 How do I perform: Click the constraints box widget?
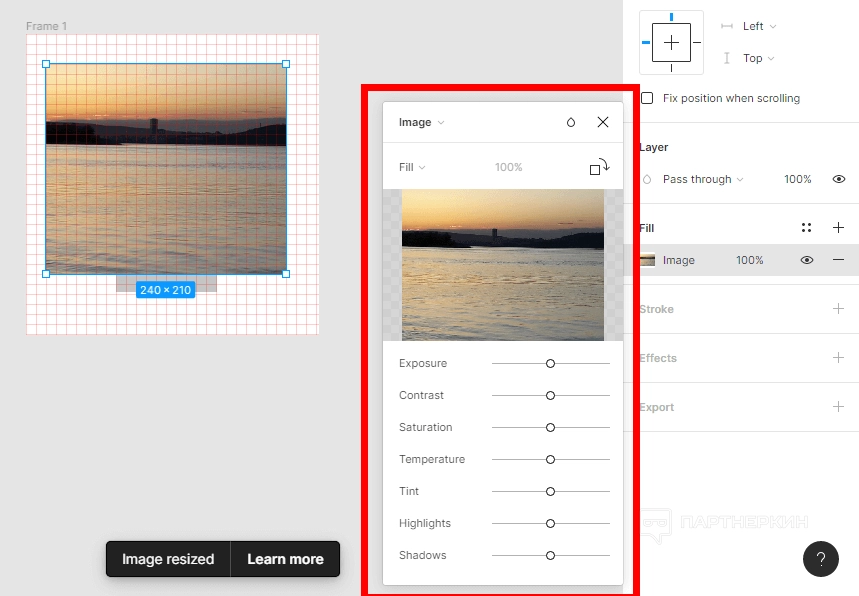click(672, 43)
